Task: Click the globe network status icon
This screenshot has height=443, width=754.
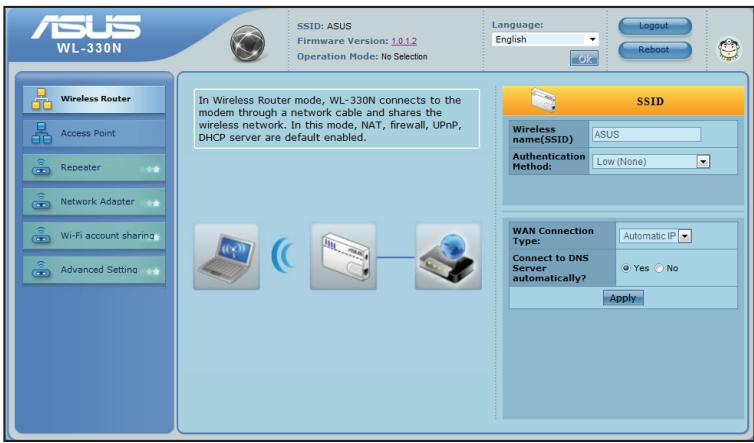Action: 247,44
